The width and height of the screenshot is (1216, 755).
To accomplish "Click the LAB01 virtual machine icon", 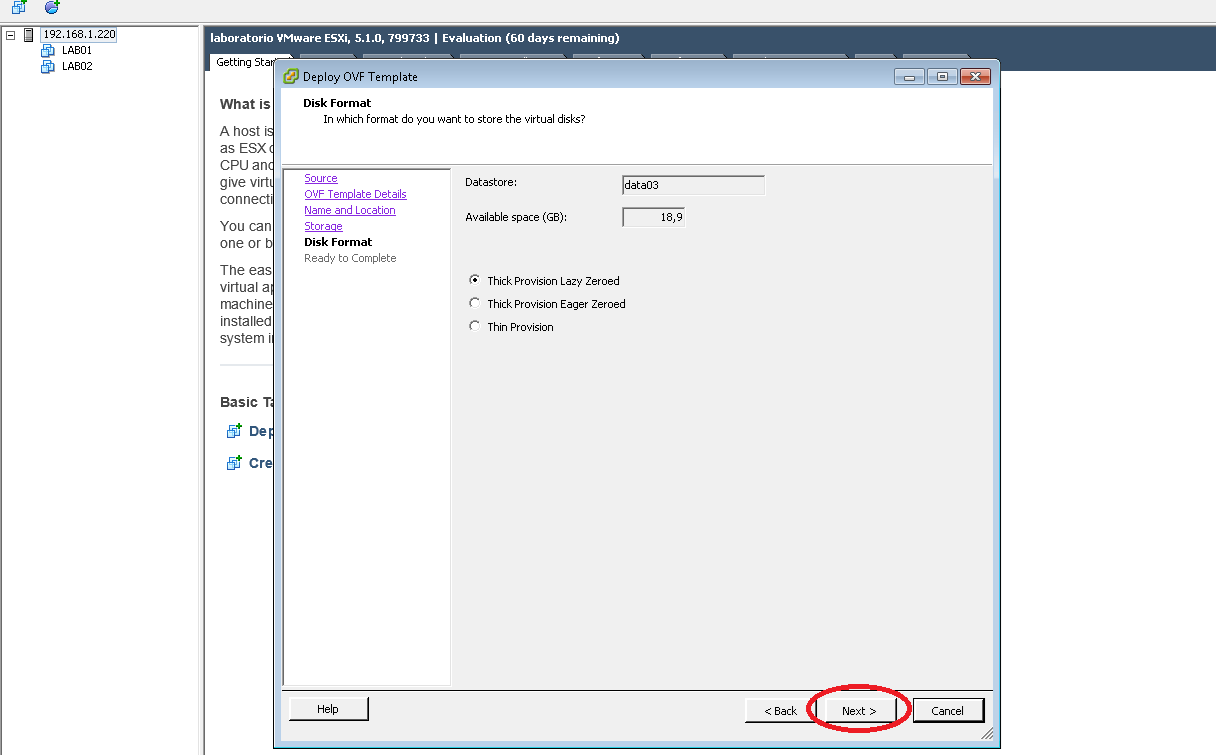I will pyautogui.click(x=47, y=50).
